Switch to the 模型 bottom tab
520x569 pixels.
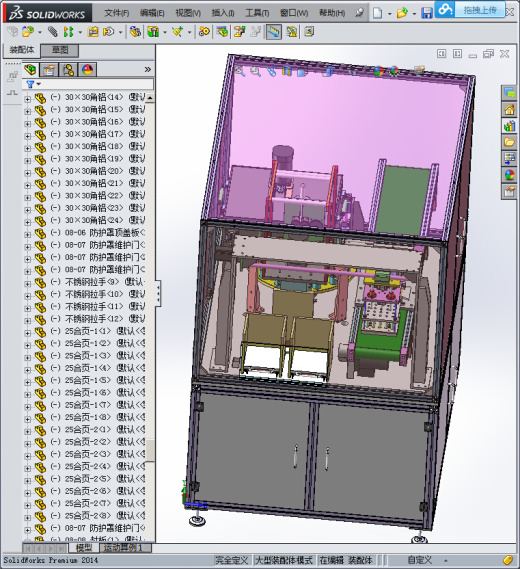(84, 547)
